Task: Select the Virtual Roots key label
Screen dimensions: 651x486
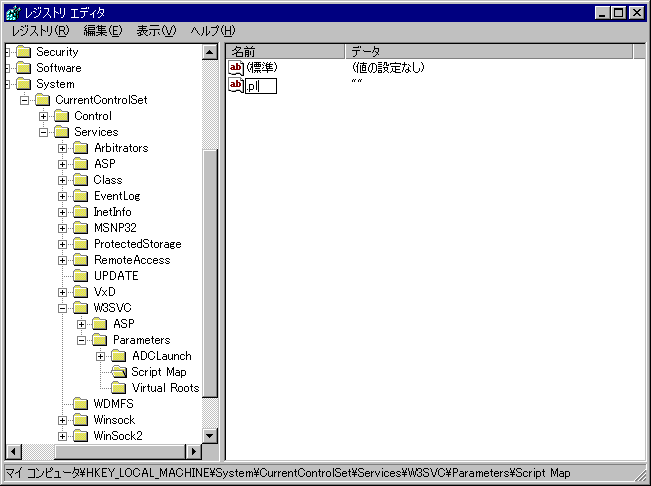Action: tap(166, 388)
